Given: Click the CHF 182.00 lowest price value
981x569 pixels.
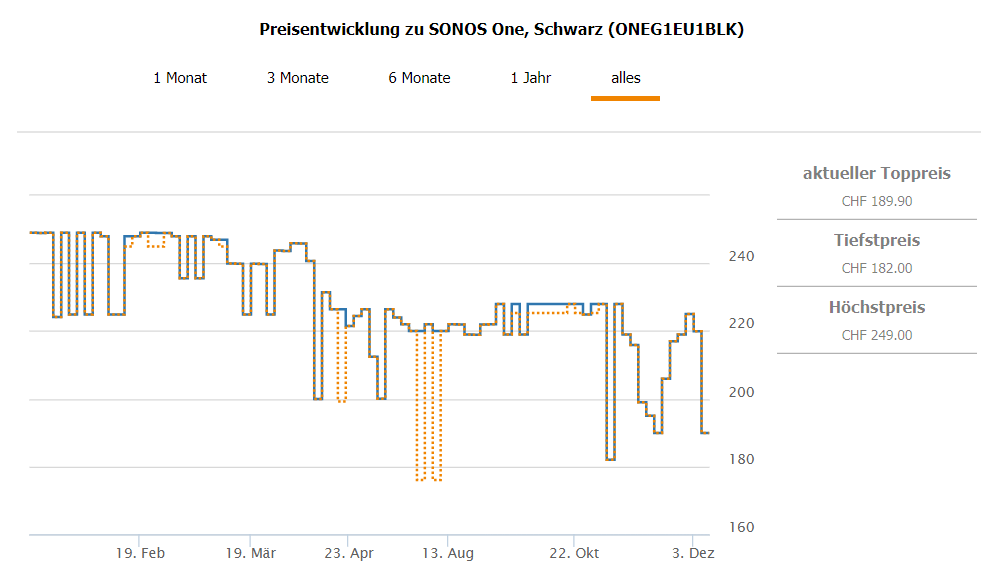Looking at the screenshot, I should [877, 268].
